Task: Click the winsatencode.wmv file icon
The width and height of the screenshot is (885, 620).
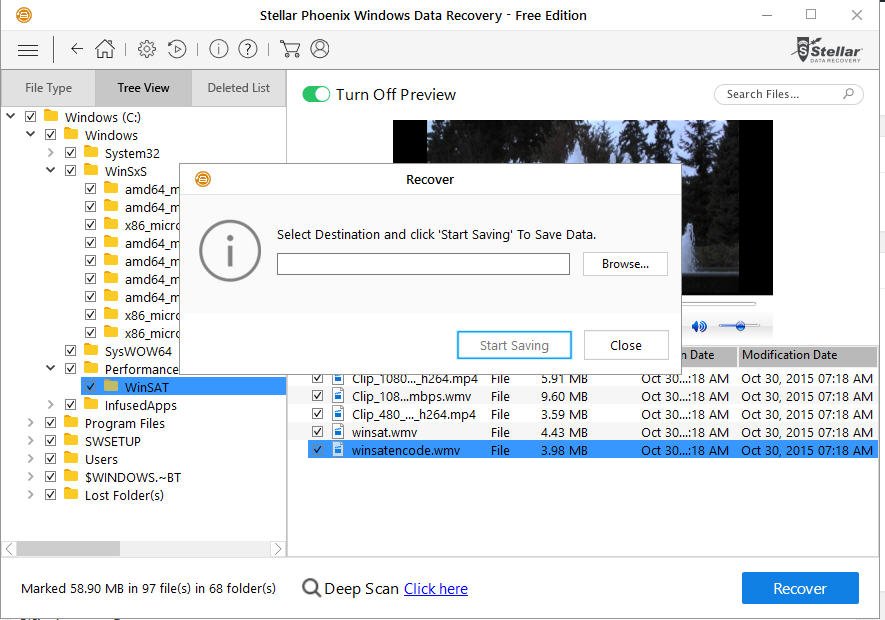Action: 338,450
